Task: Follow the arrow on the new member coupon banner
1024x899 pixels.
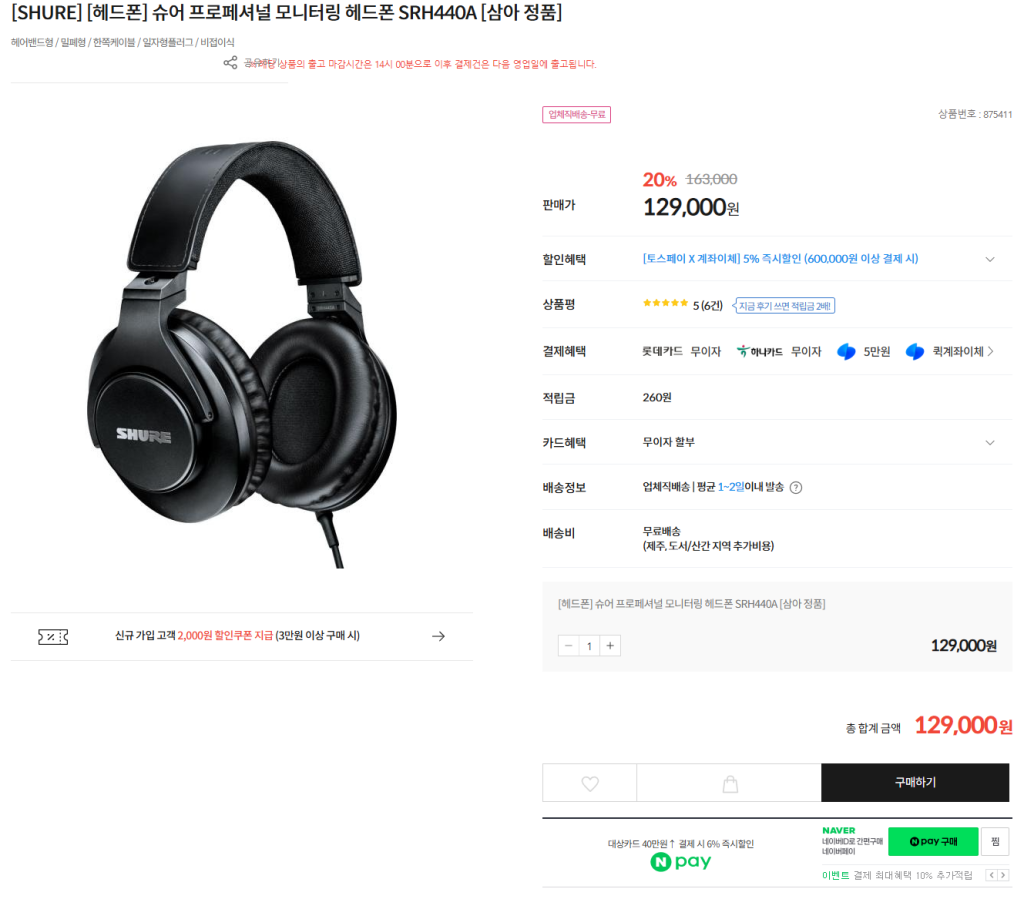Action: pyautogui.click(x=438, y=636)
